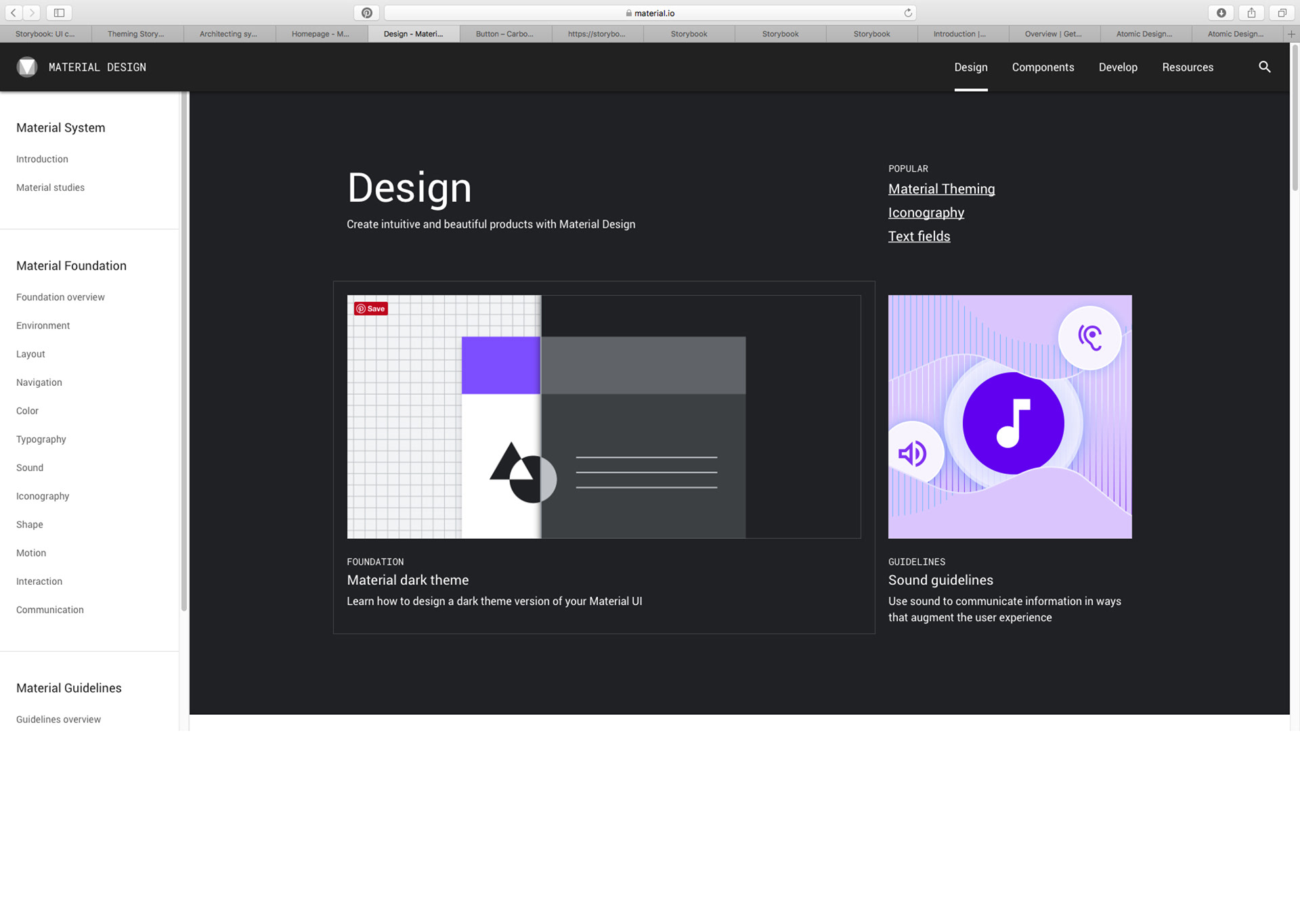Click the Material Design logo icon
1300x924 pixels.
[27, 67]
